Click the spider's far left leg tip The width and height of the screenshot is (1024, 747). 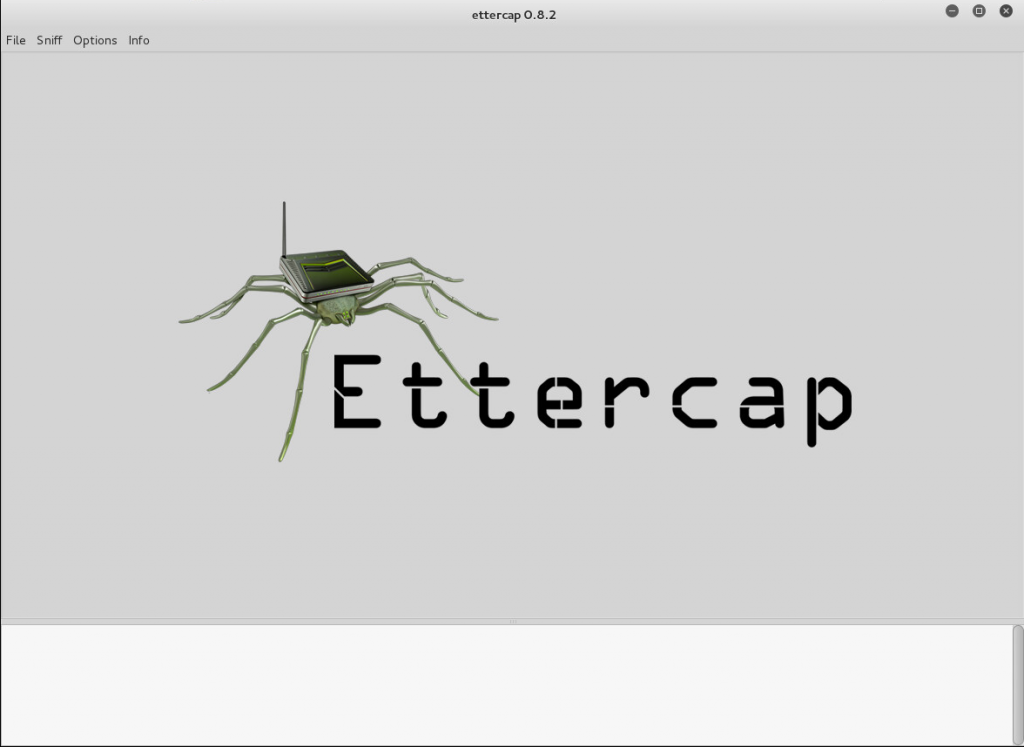184,320
